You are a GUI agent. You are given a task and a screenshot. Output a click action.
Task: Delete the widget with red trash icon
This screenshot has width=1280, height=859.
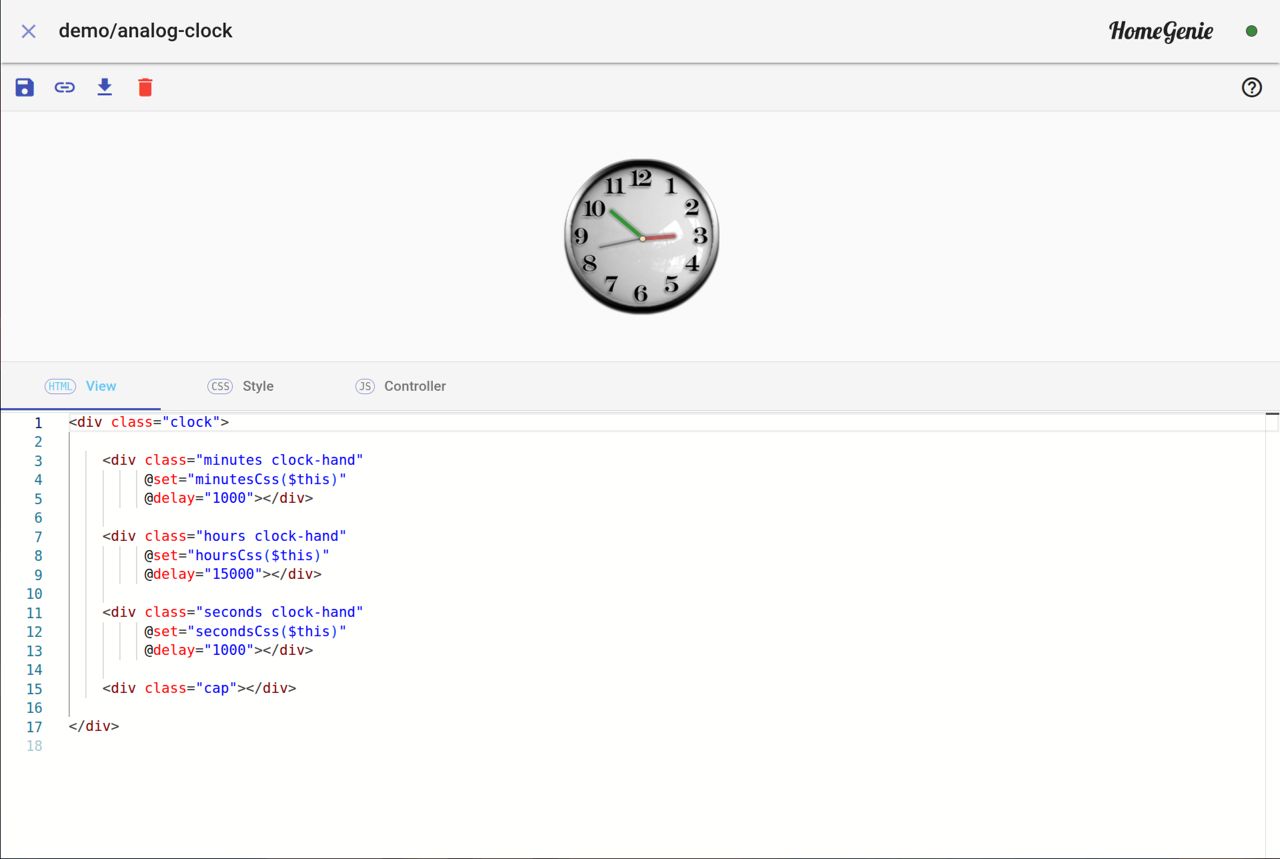pos(145,88)
